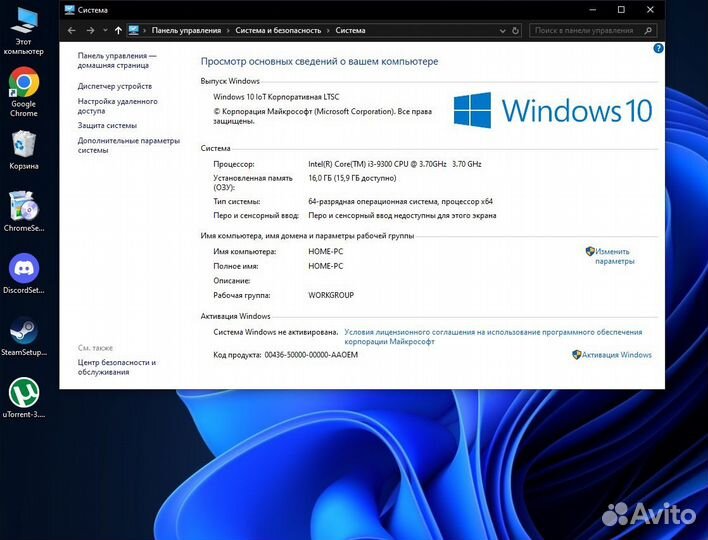Select the Recycle Bin (Корзина) icon

pos(23,150)
